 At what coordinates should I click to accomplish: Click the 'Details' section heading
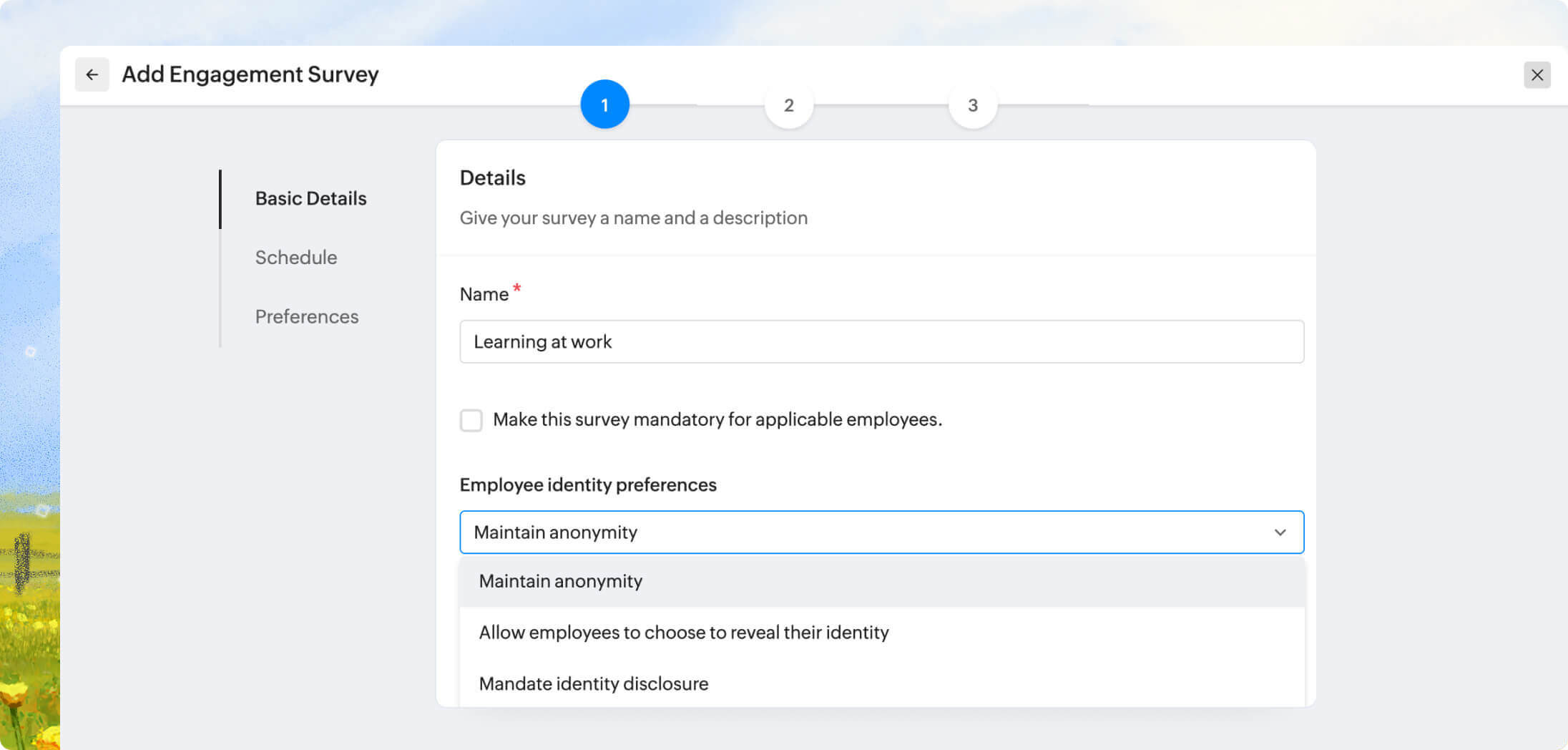coord(492,177)
